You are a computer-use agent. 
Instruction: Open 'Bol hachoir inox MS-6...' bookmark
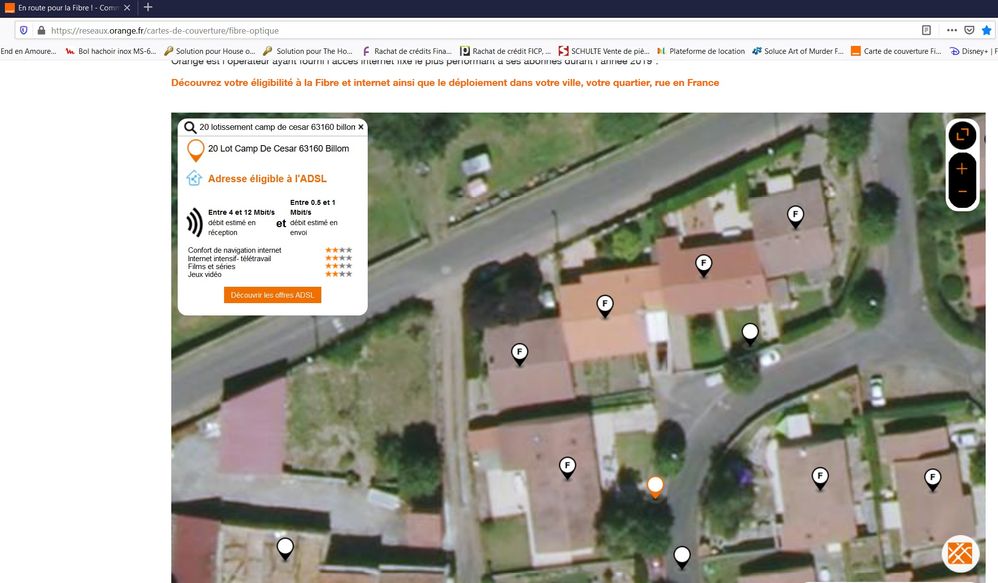tap(111, 51)
